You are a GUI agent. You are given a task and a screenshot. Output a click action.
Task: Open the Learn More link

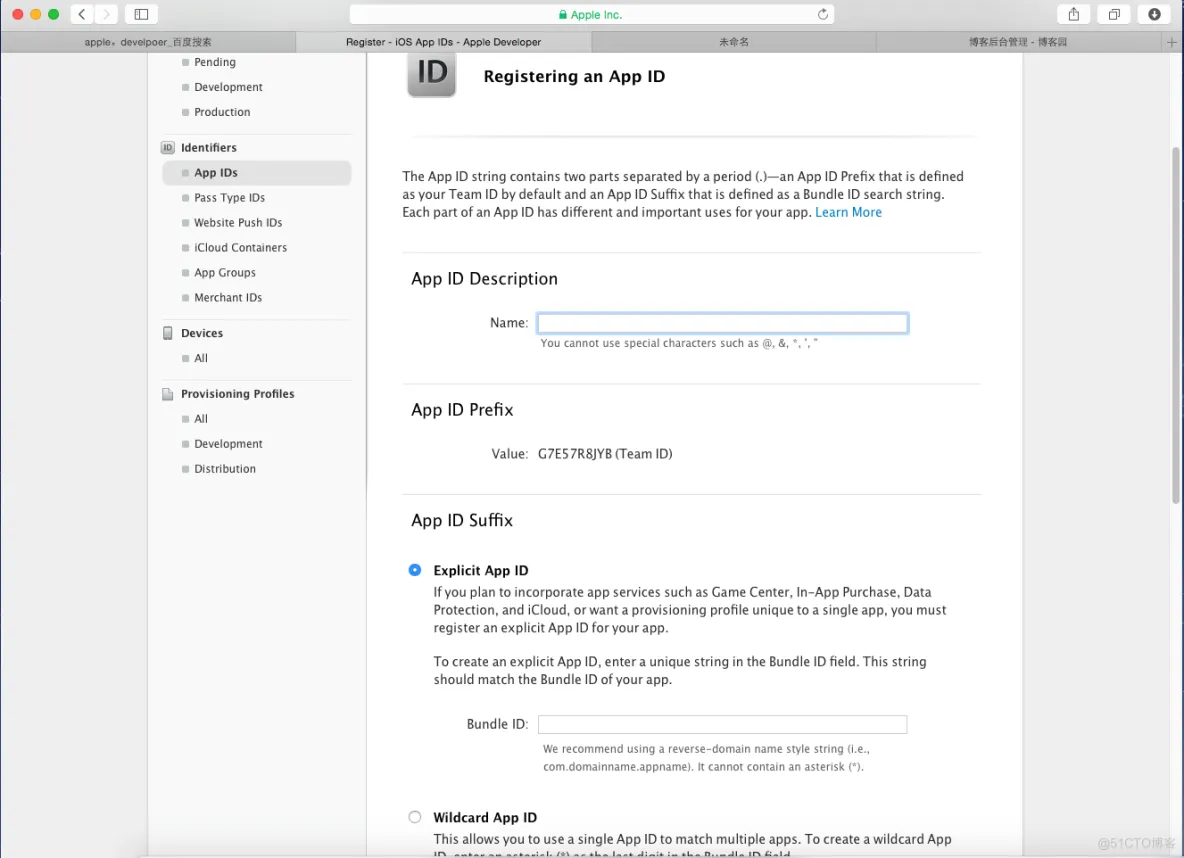(x=848, y=212)
